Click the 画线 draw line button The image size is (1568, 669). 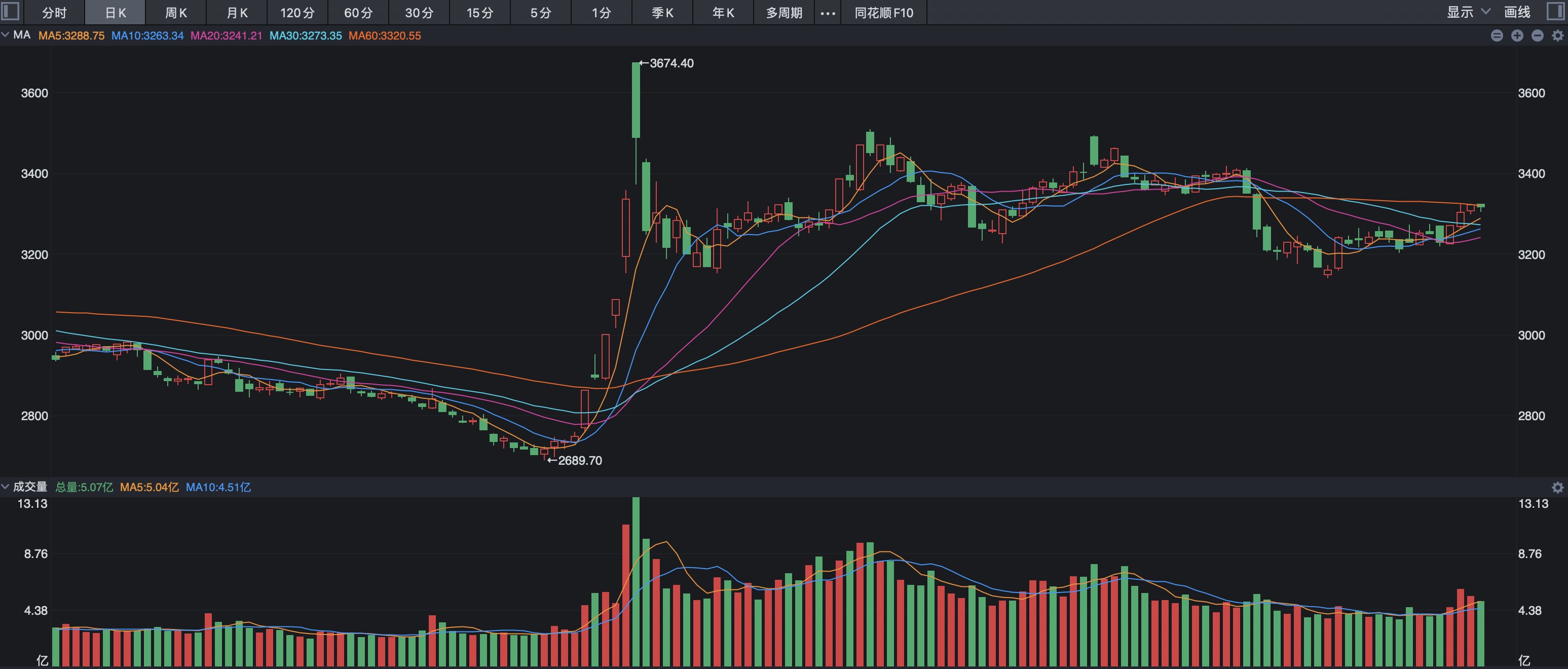[1516, 12]
